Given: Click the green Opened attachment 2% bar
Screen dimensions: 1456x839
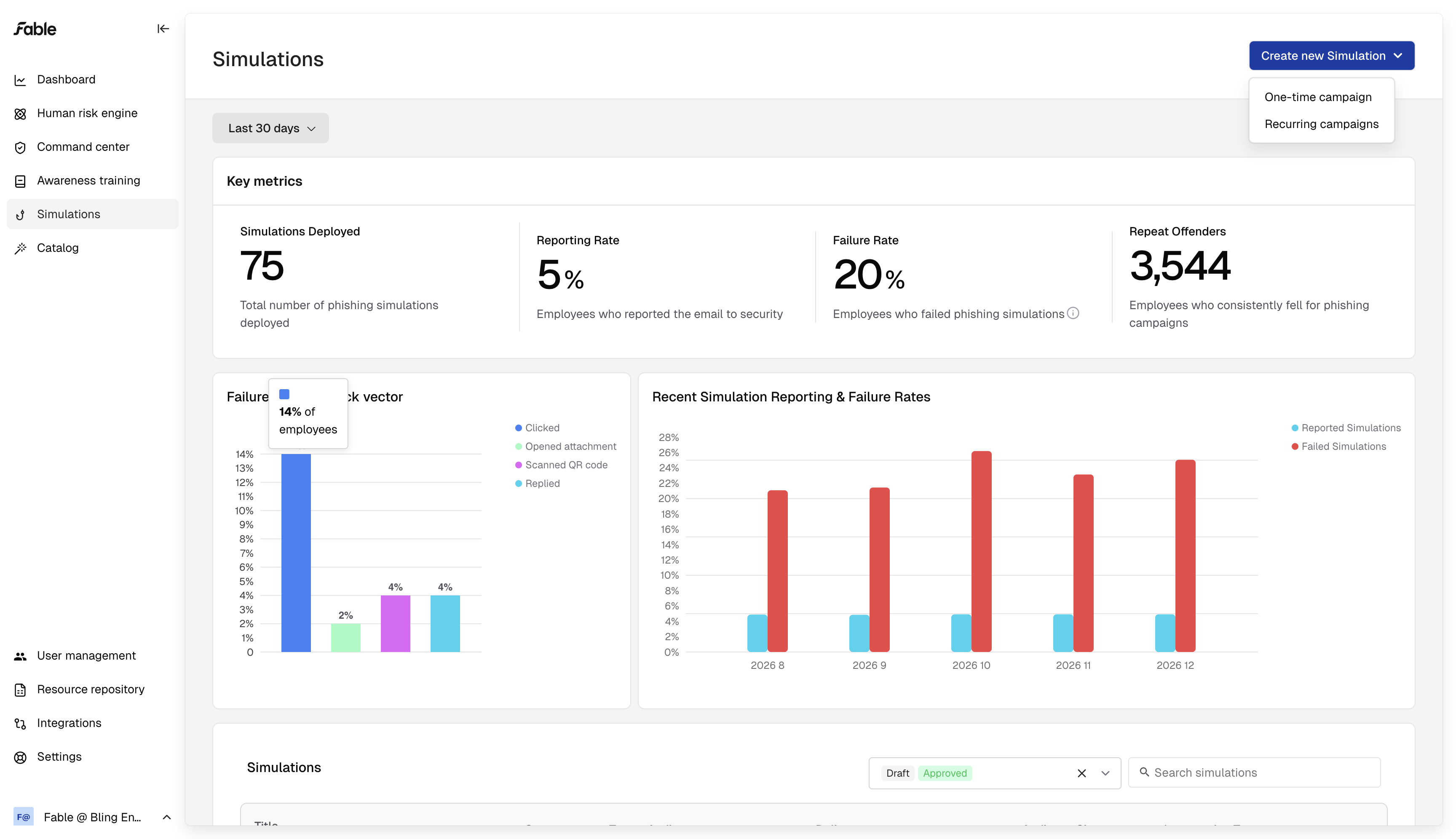Looking at the screenshot, I should 346,638.
